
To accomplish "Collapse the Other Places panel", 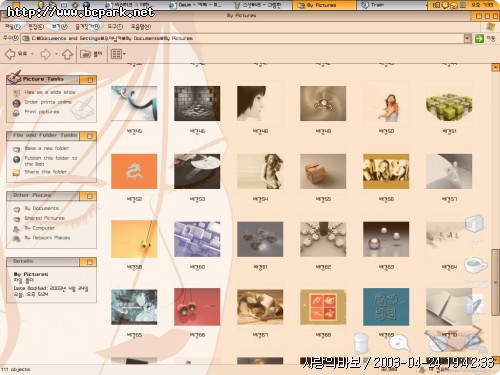I will pyautogui.click(x=90, y=196).
